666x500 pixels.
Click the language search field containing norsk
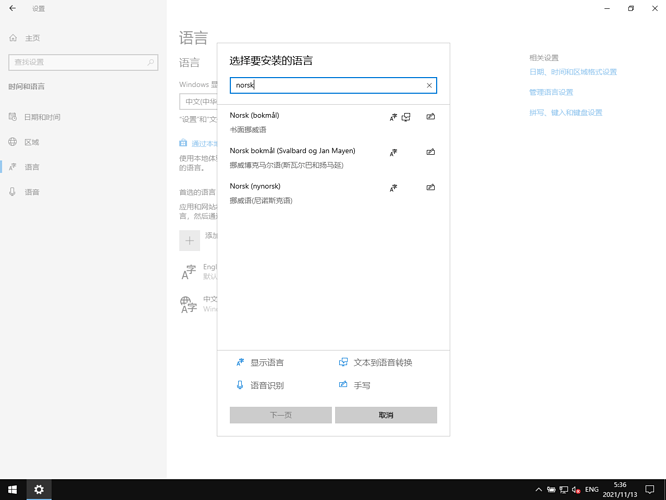tap(325, 85)
